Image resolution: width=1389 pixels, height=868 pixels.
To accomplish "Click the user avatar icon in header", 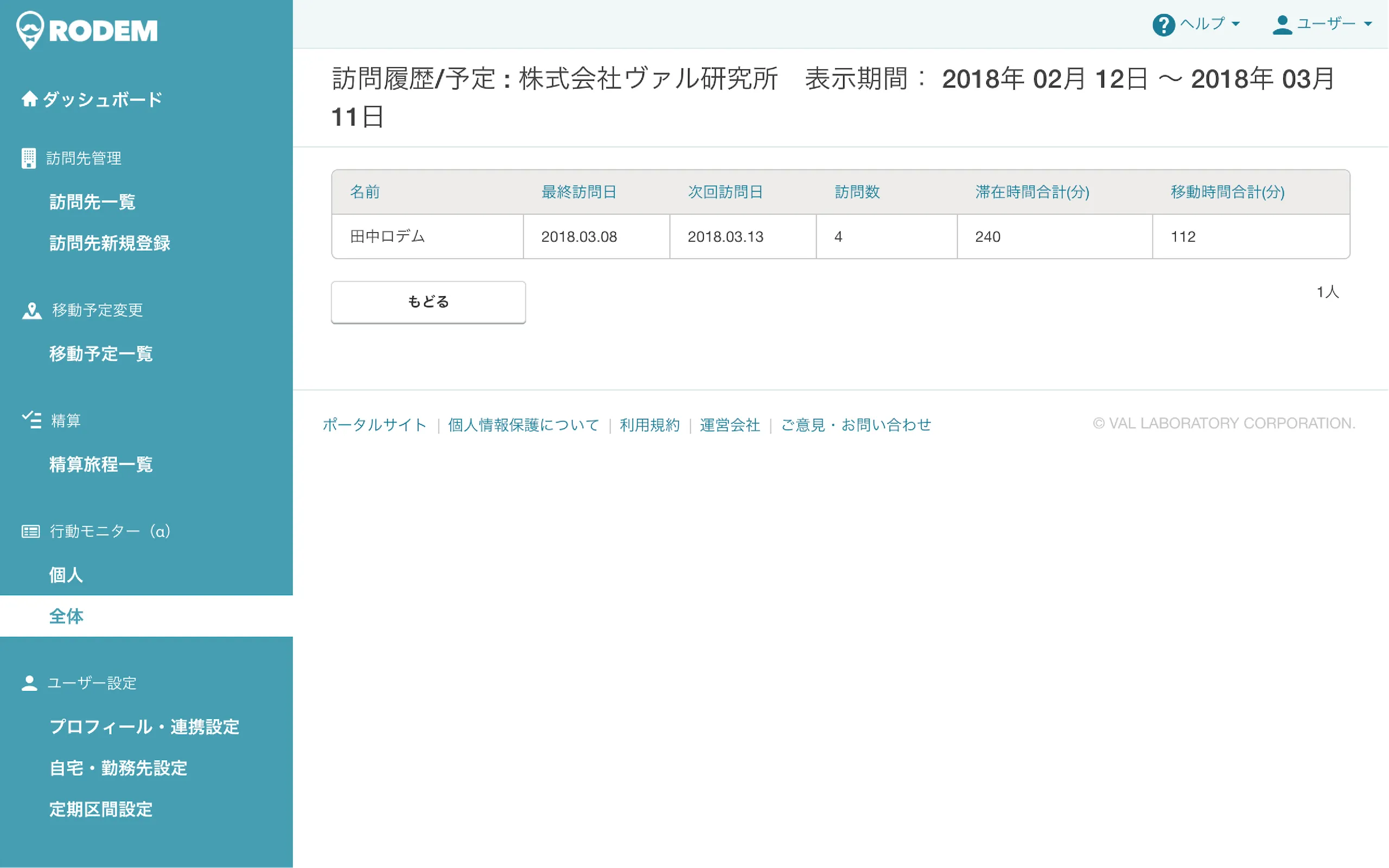I will (1282, 24).
